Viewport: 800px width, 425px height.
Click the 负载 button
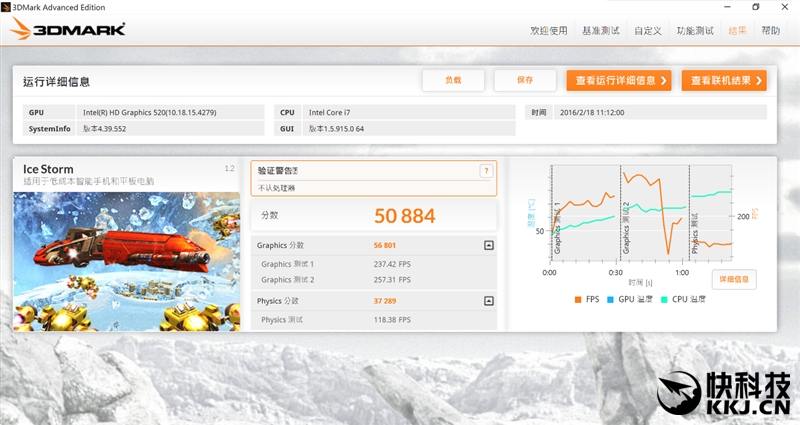453,80
